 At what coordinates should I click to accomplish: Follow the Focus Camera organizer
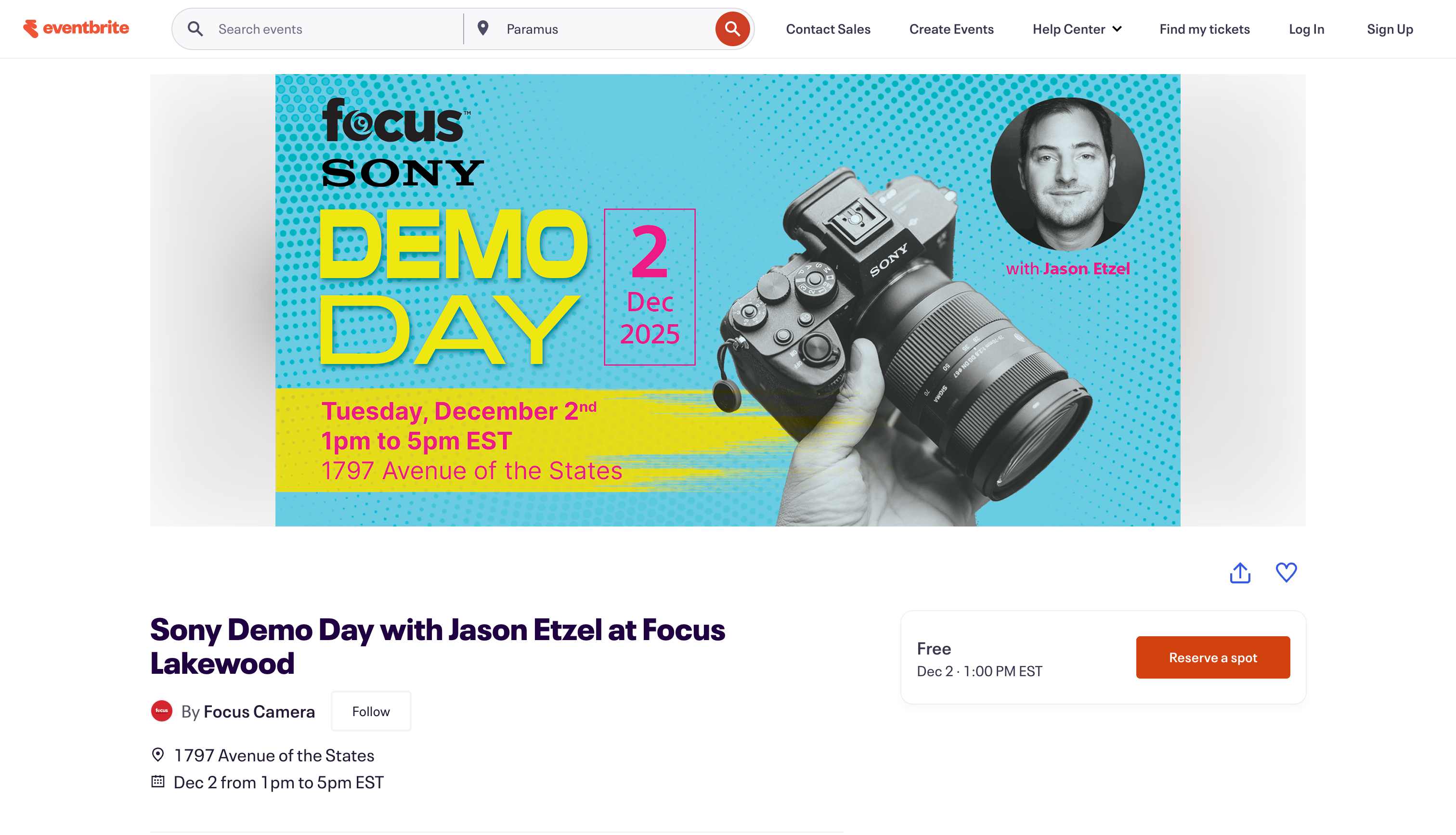point(371,711)
